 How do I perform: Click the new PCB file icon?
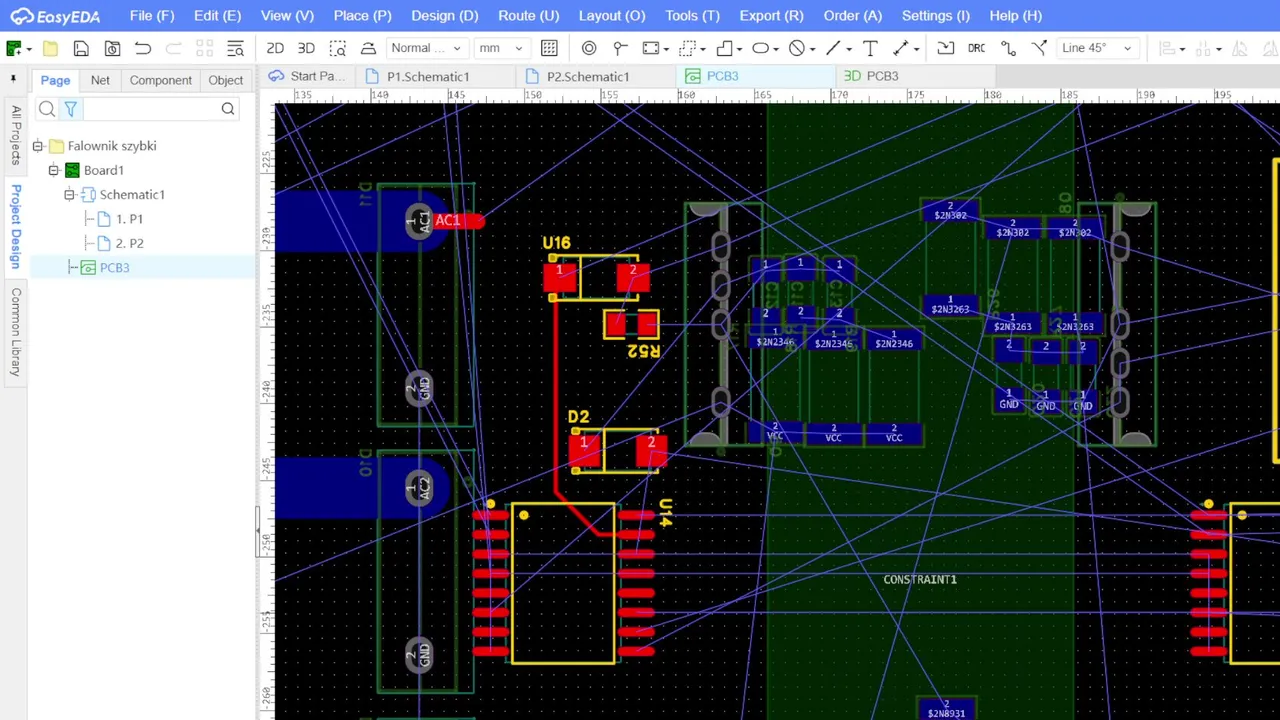coord(14,48)
